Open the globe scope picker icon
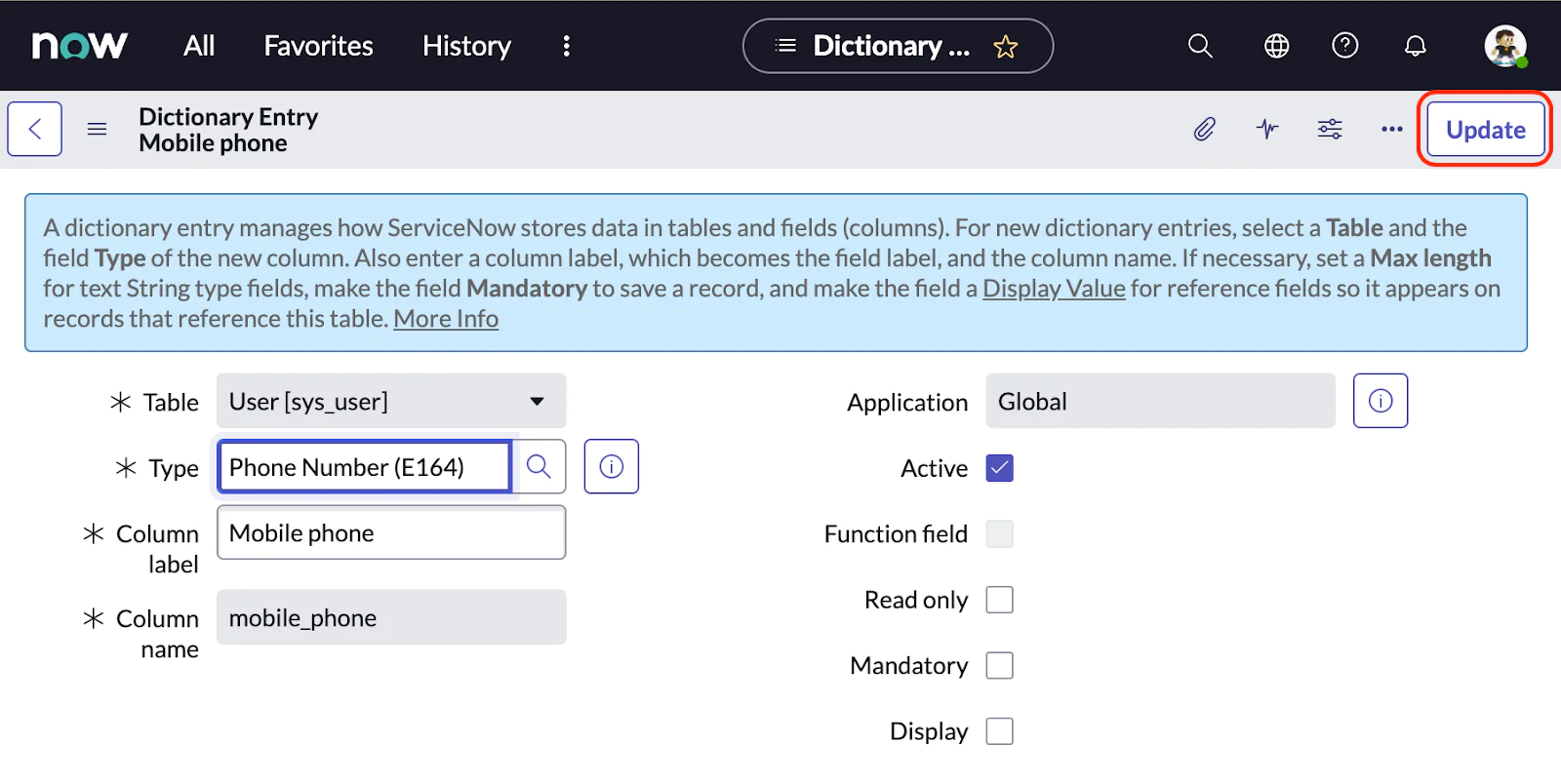 (1276, 46)
